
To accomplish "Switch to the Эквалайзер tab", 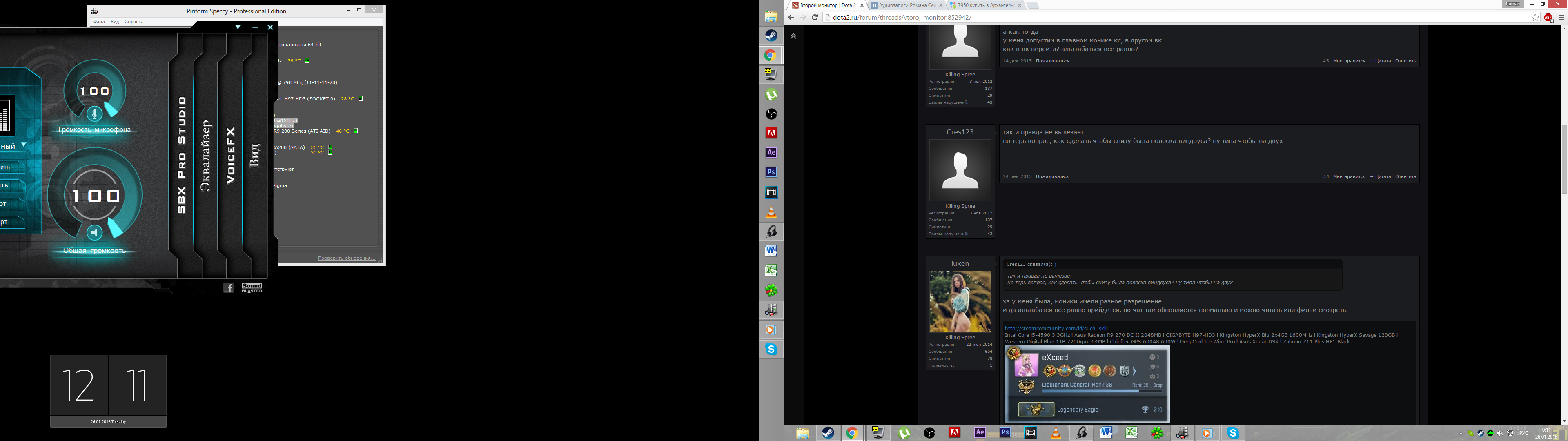I will pyautogui.click(x=206, y=155).
